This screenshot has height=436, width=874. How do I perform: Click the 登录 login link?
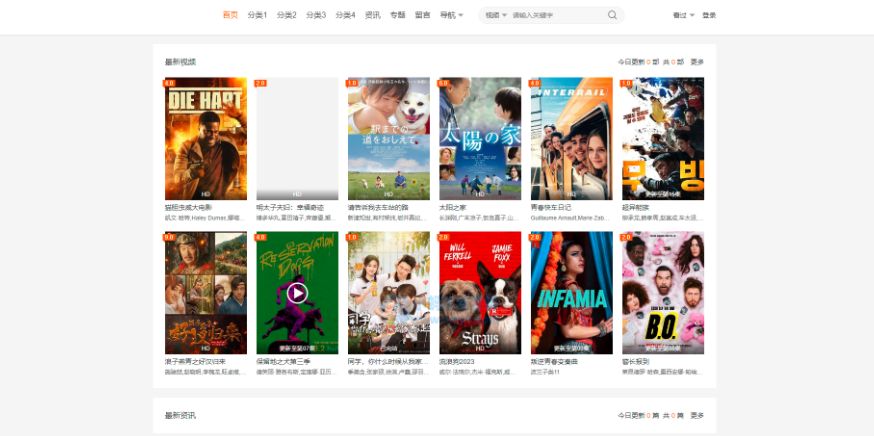[709, 15]
